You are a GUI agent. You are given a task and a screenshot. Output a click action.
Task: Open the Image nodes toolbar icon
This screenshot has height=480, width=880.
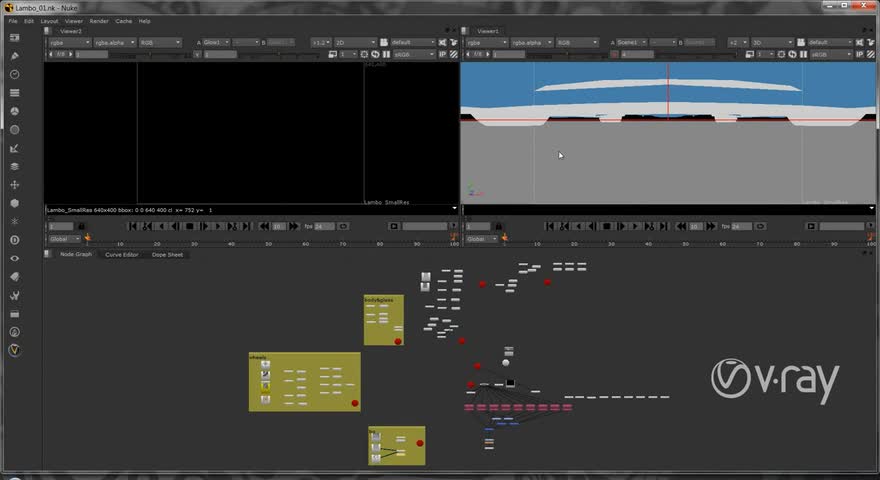(15, 37)
